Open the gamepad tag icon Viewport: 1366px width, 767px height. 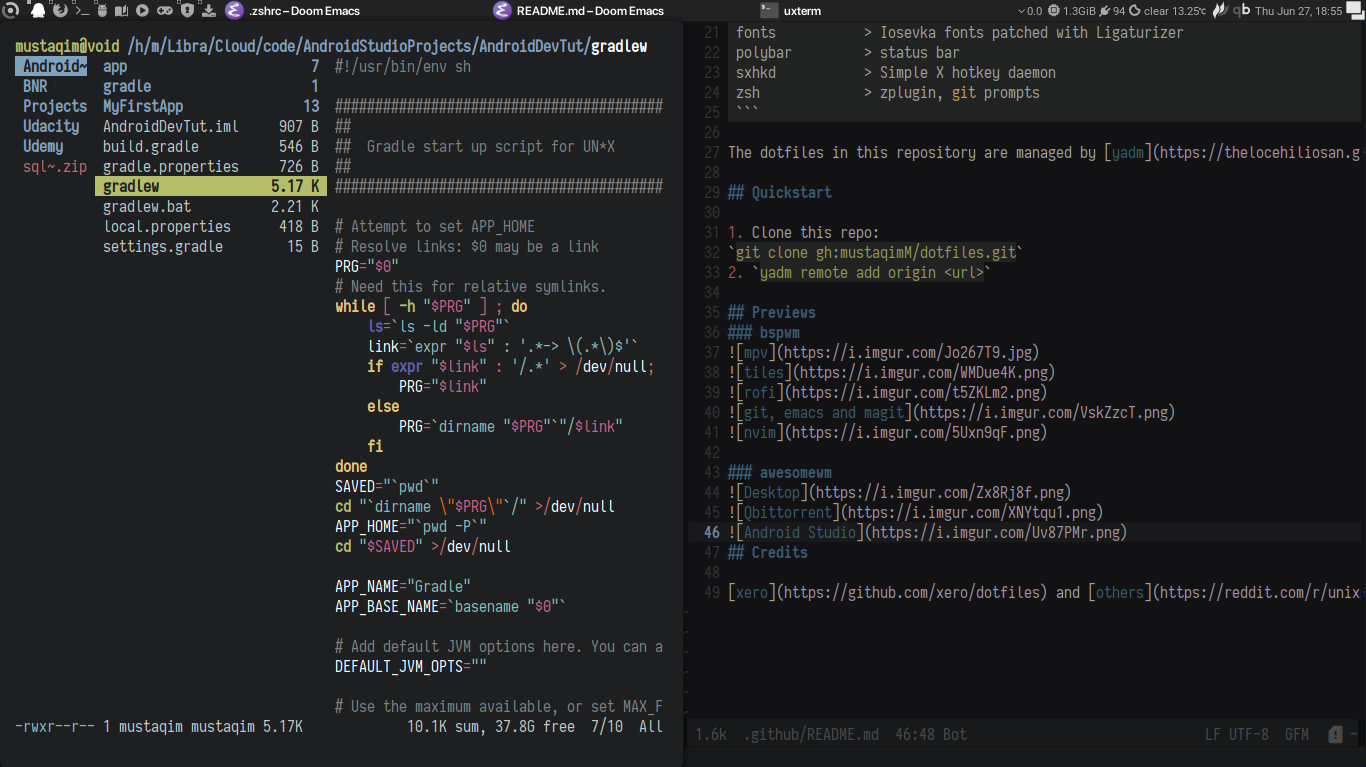(x=165, y=11)
